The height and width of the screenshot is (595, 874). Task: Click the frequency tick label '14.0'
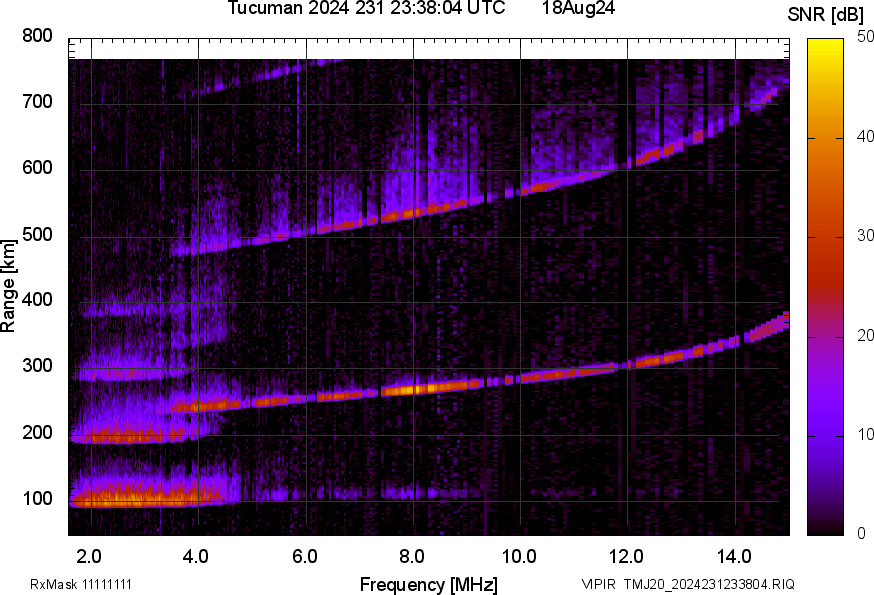[x=734, y=557]
